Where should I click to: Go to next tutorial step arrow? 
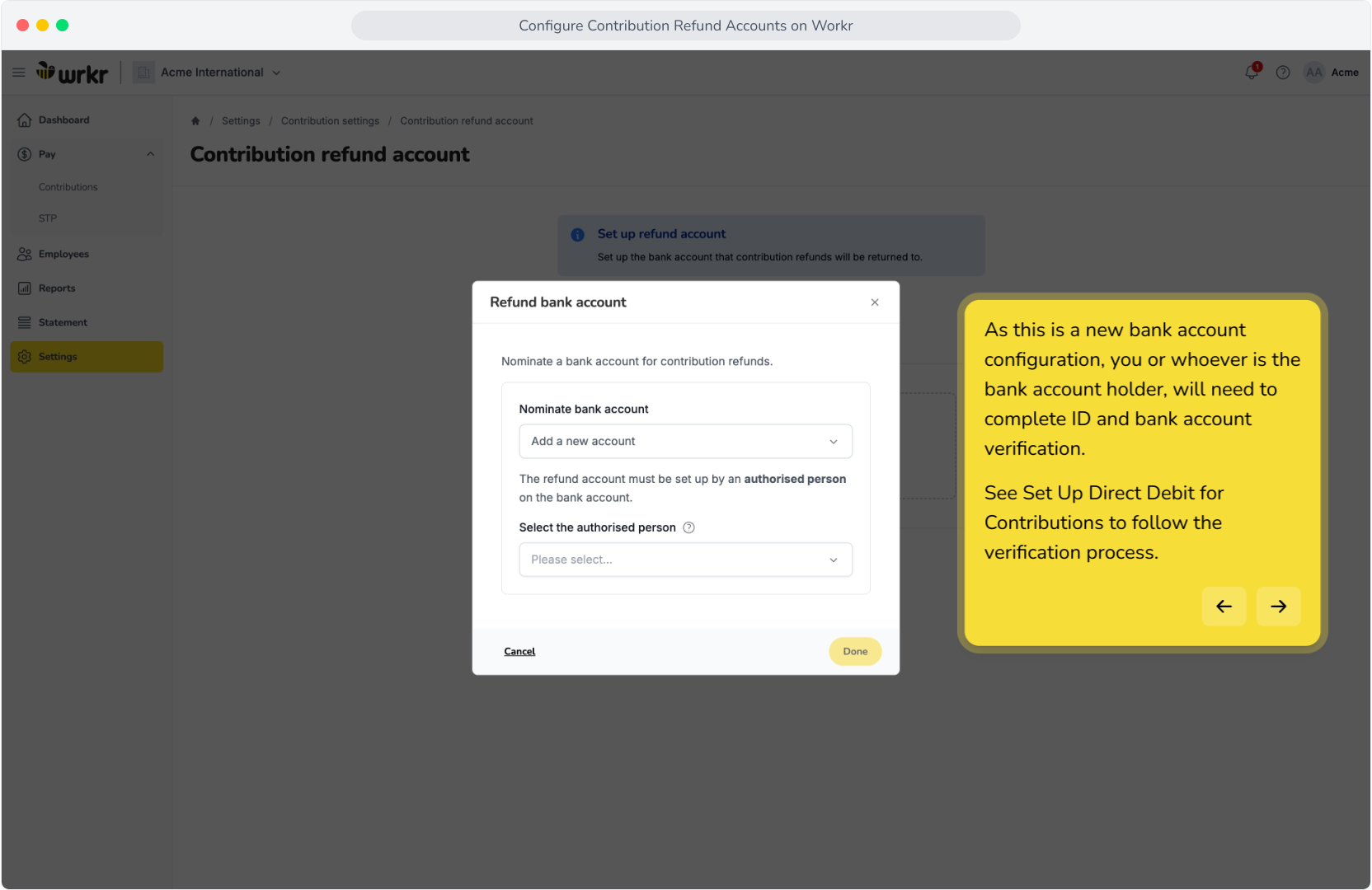[x=1278, y=607]
